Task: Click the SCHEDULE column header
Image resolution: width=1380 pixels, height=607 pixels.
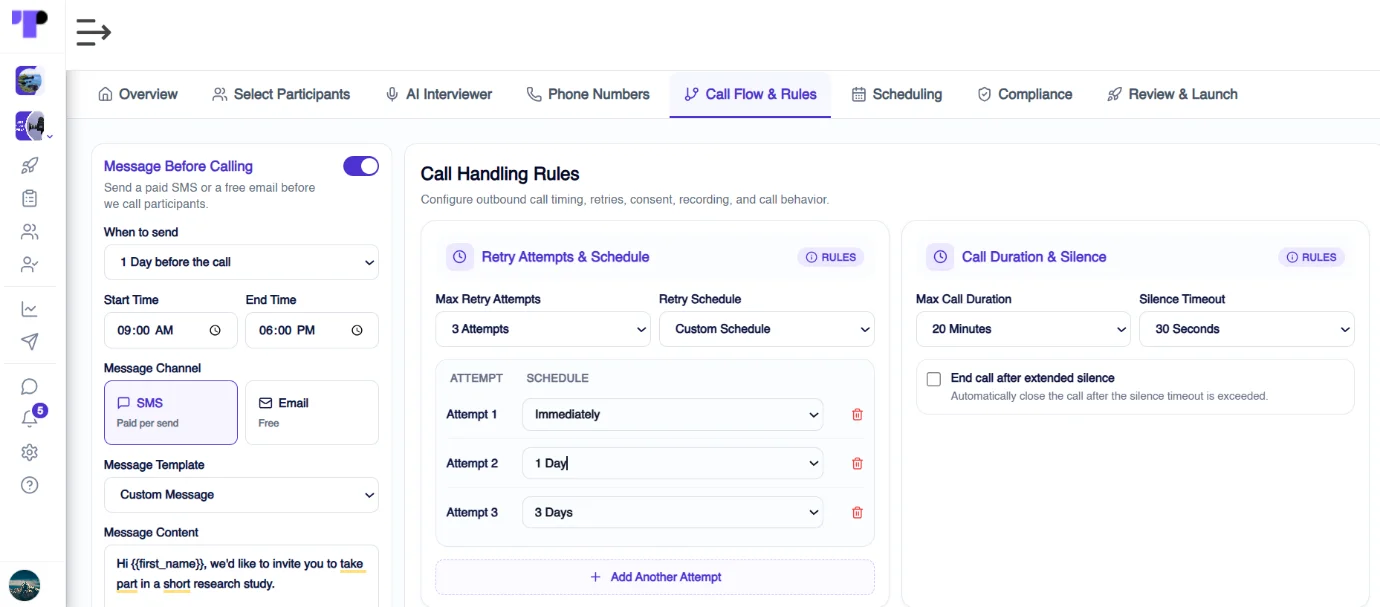Action: [557, 378]
